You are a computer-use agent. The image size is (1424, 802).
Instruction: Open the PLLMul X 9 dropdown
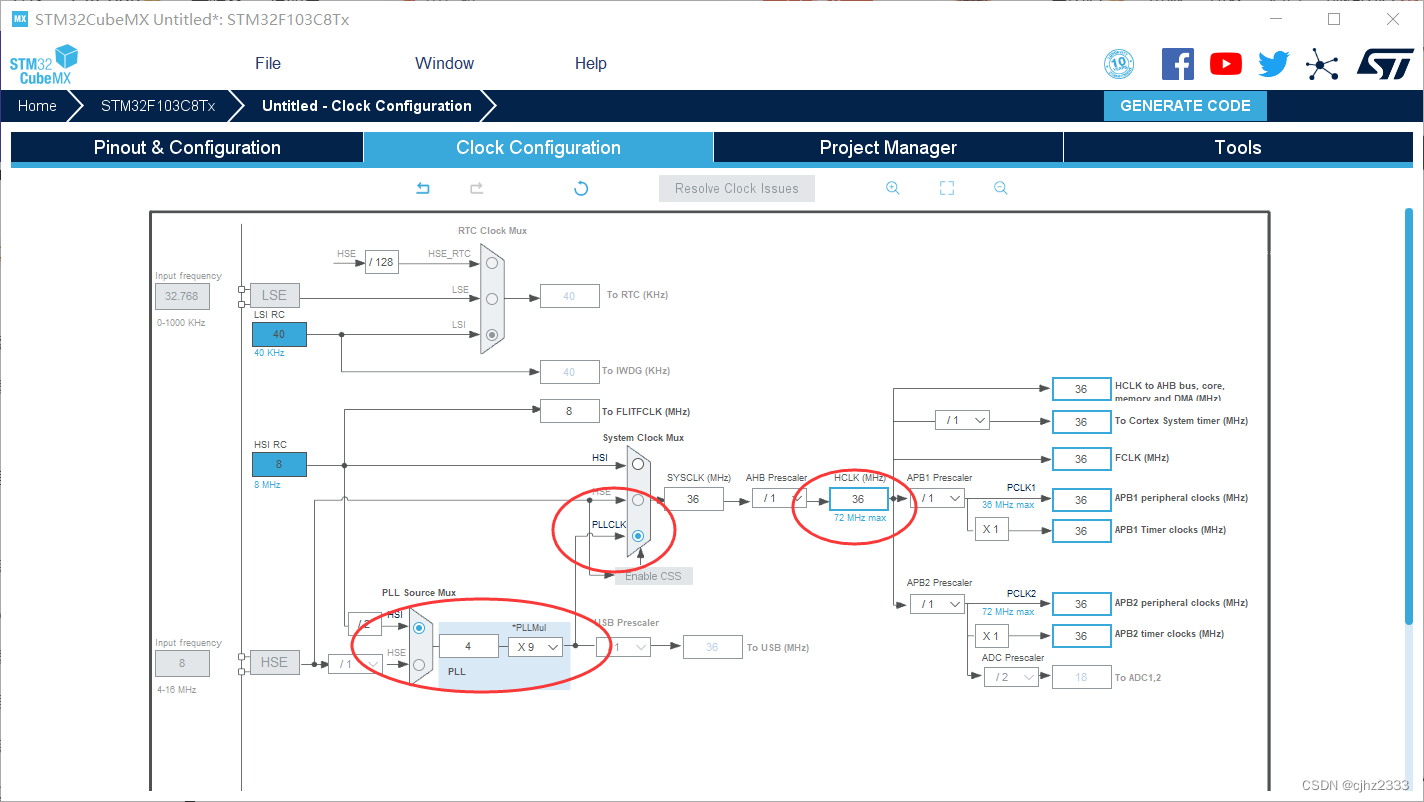click(535, 647)
